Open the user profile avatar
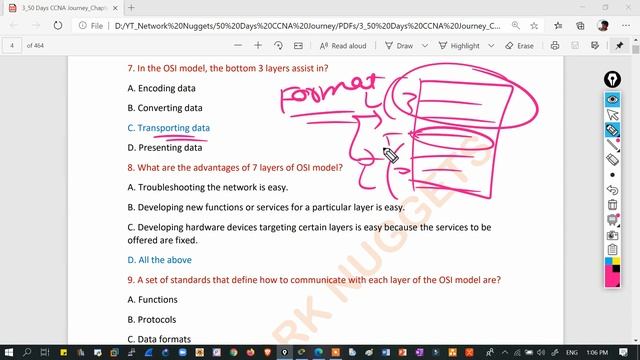 click(x=603, y=26)
